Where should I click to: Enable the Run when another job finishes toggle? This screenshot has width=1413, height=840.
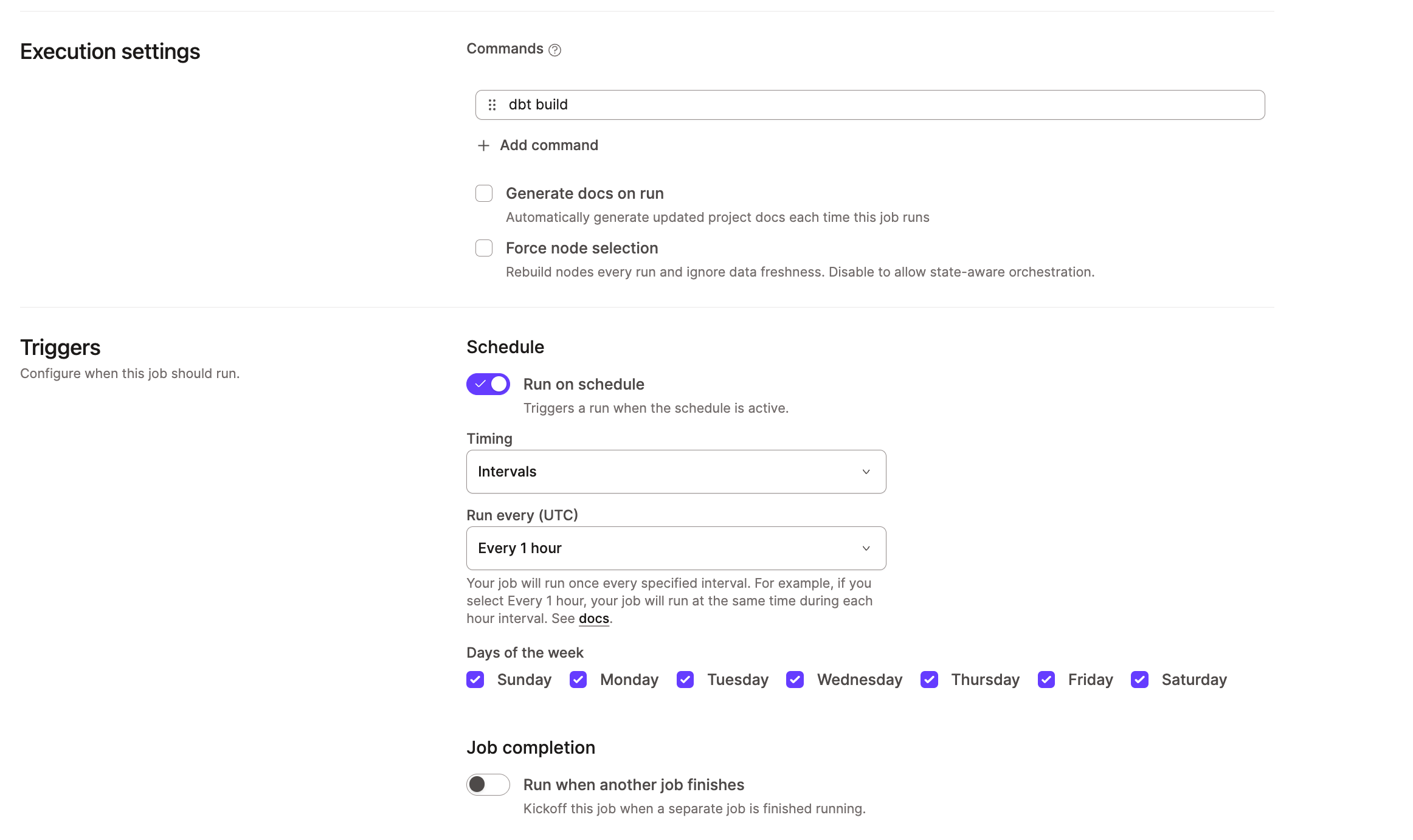(488, 785)
